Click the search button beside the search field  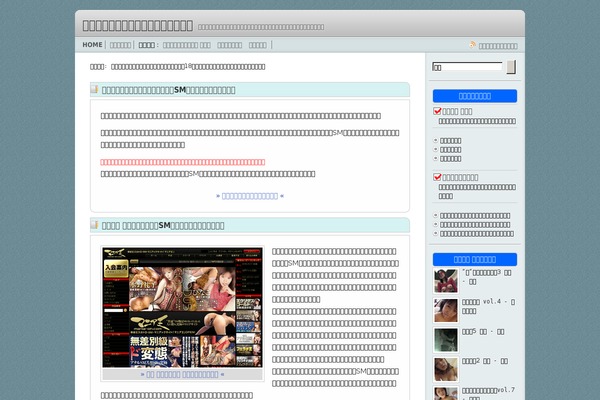click(511, 67)
